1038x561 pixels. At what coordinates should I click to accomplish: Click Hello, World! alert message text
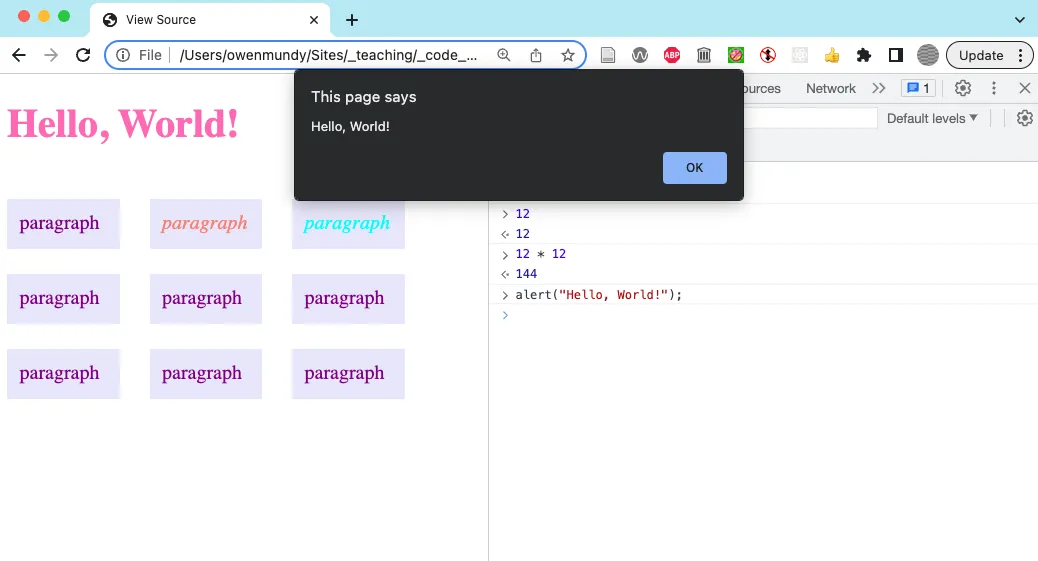(x=350, y=127)
